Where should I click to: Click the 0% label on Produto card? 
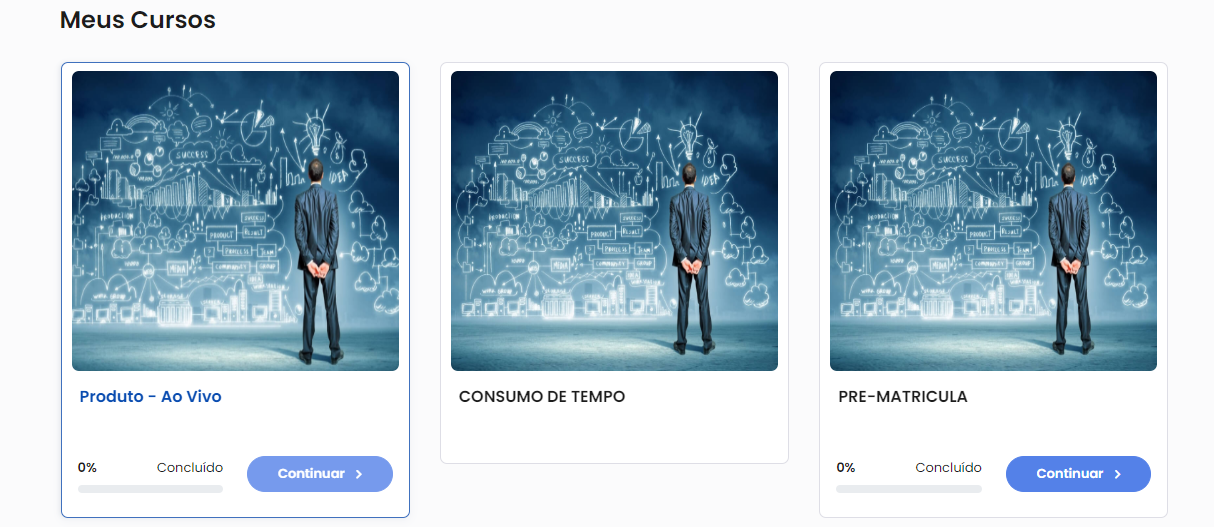87,467
